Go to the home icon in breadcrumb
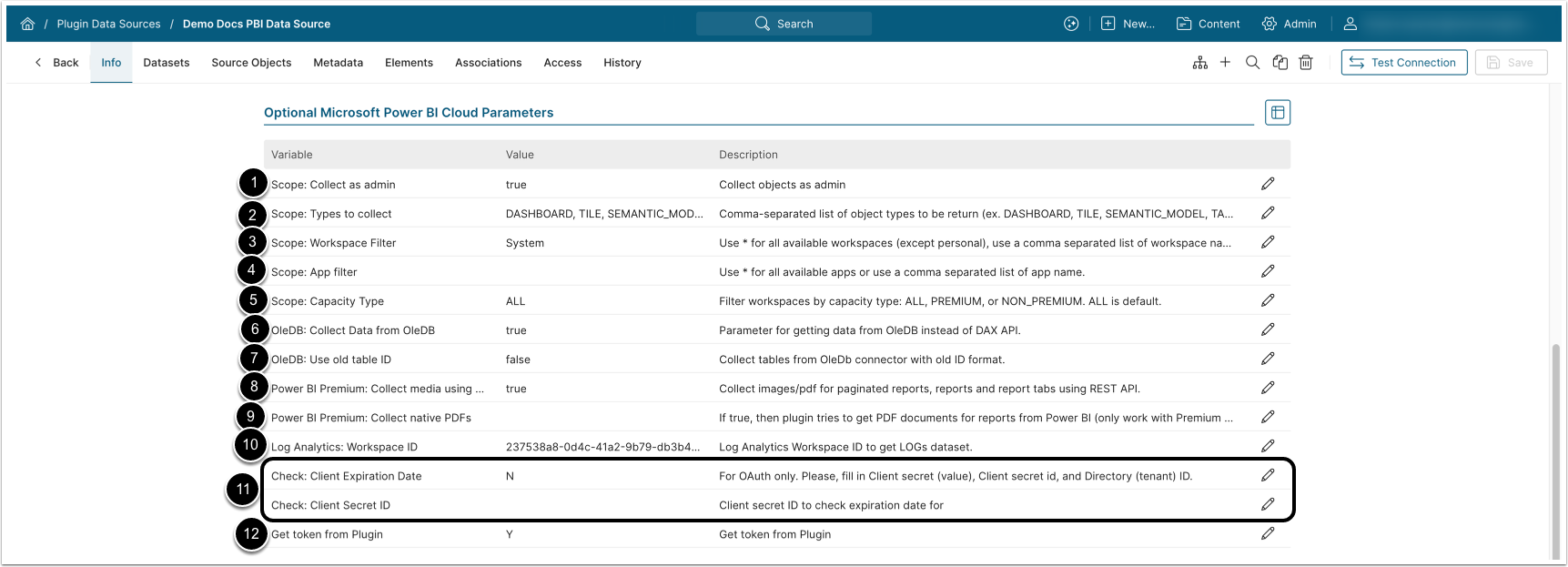This screenshot has width=1568, height=567. (27, 25)
